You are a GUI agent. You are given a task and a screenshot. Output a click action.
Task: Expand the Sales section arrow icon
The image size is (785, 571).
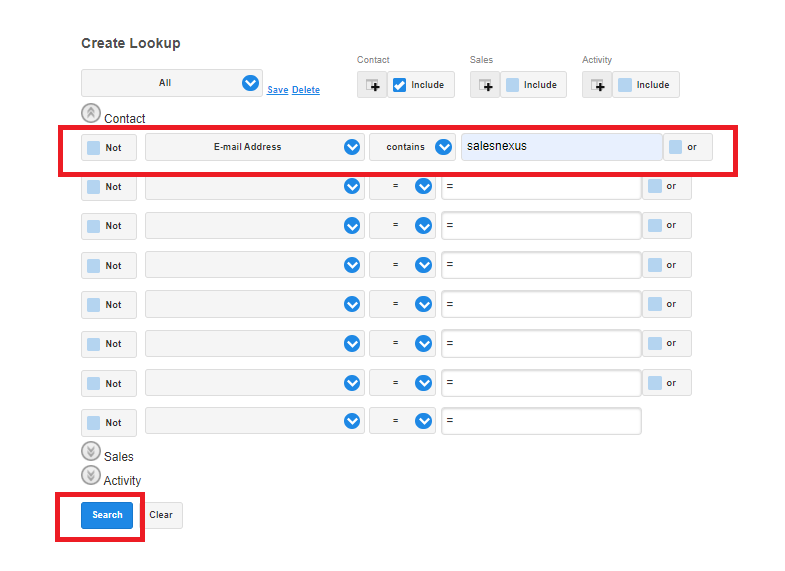coord(91,452)
